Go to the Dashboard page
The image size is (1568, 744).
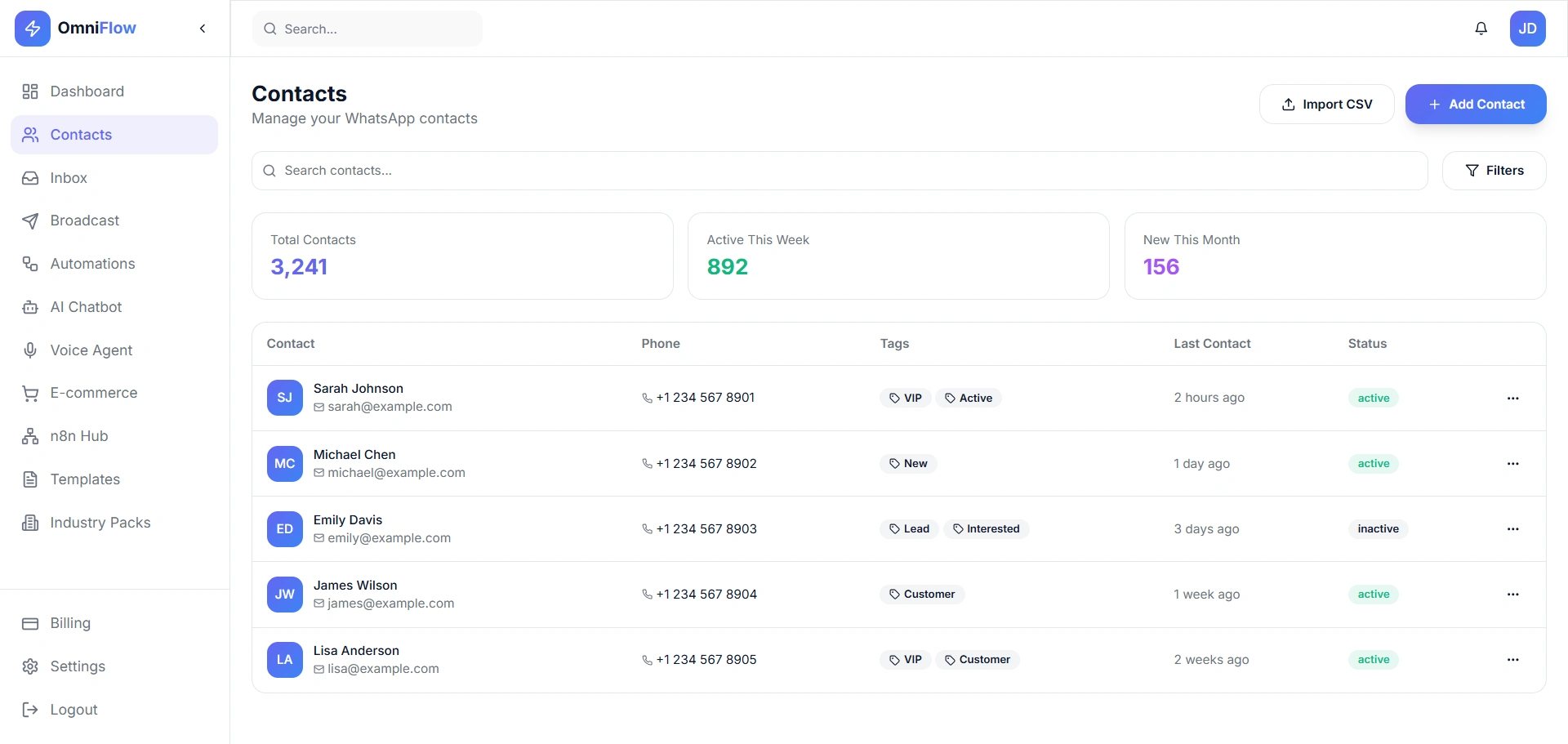click(x=87, y=91)
